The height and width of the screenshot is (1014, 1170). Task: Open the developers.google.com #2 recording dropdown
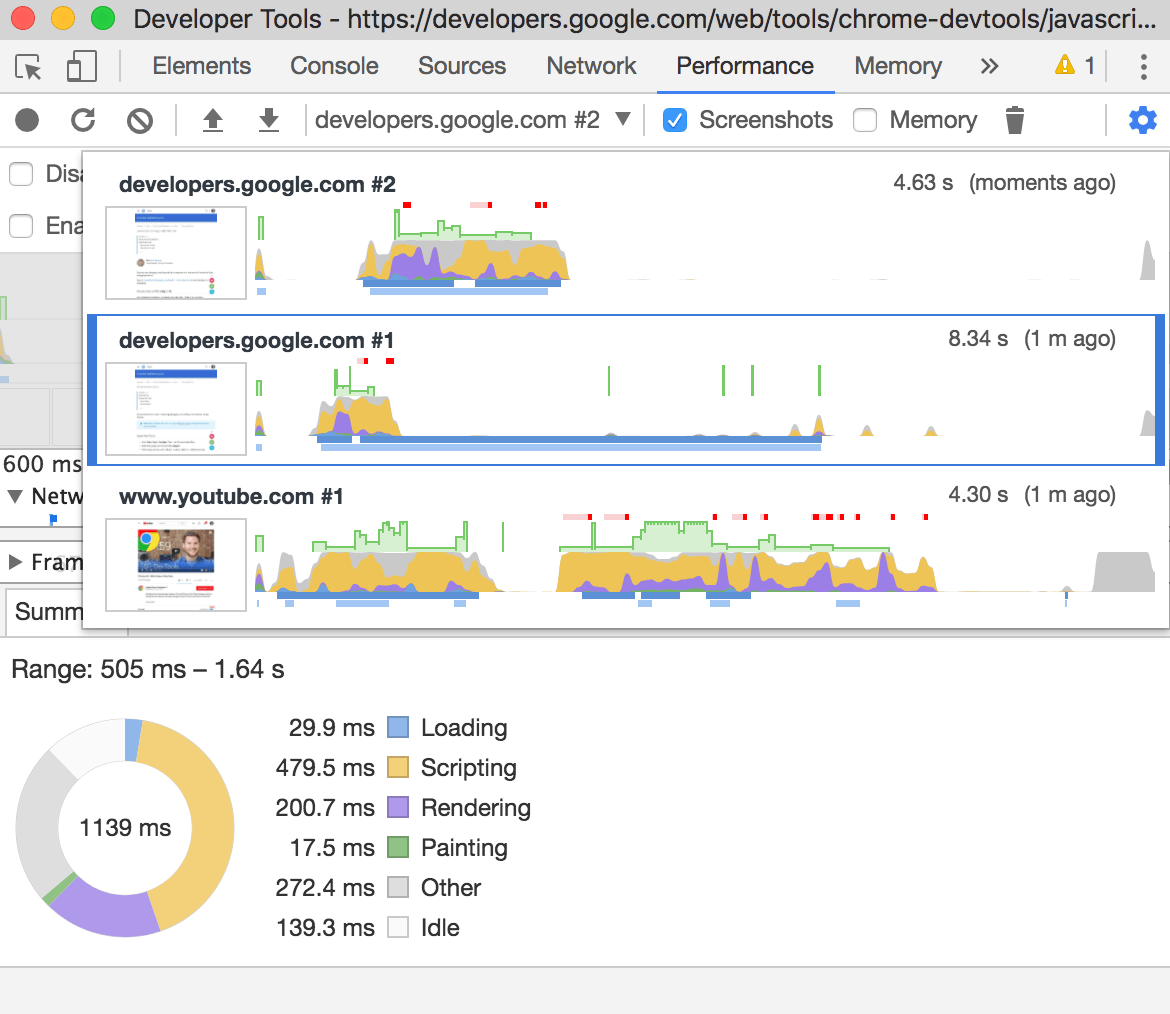pos(473,119)
